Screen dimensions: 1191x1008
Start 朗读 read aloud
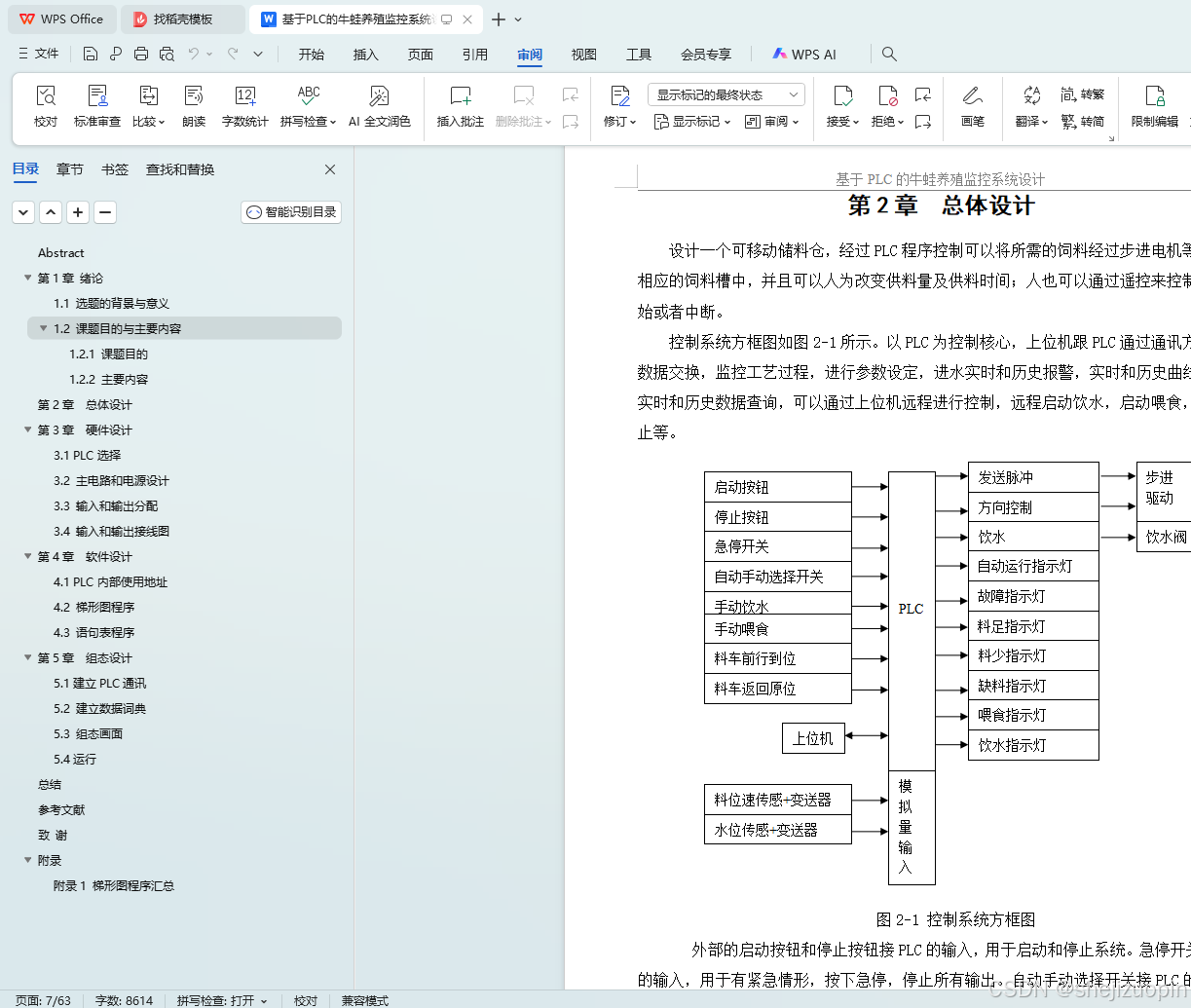click(194, 106)
